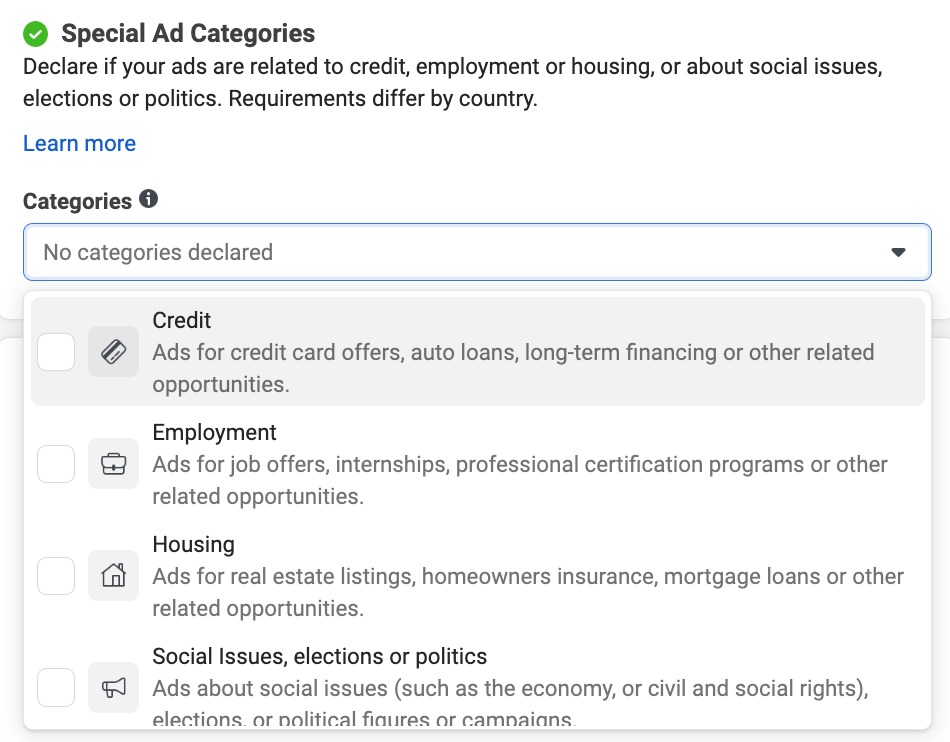Click the Housing house icon
Screen dimensions: 950x742
113,576
